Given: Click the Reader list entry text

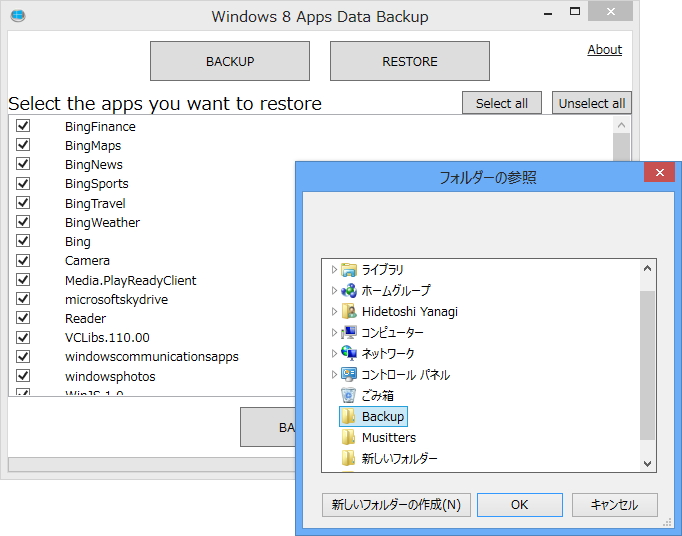Looking at the screenshot, I should tap(85, 318).
